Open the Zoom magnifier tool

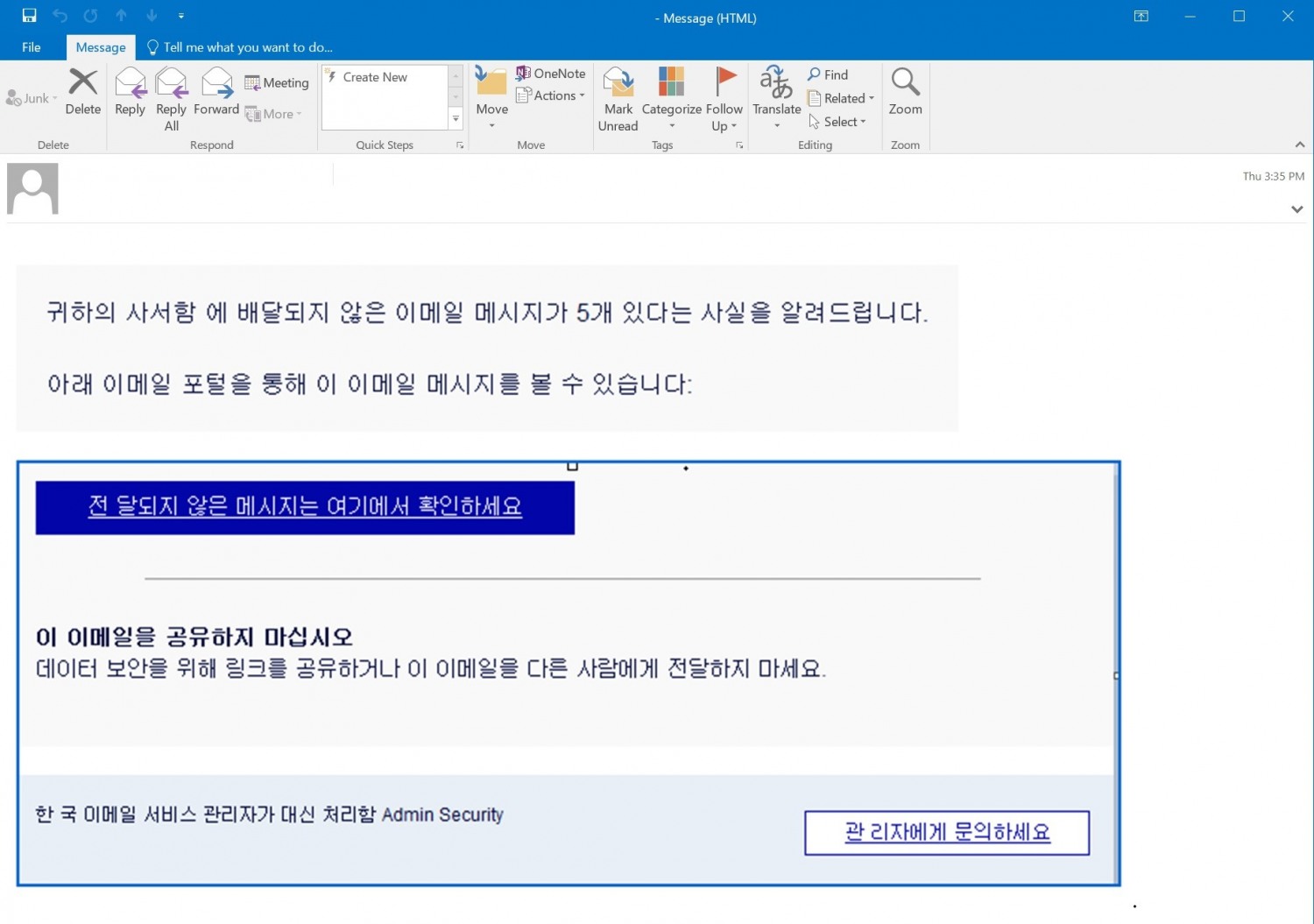905,92
